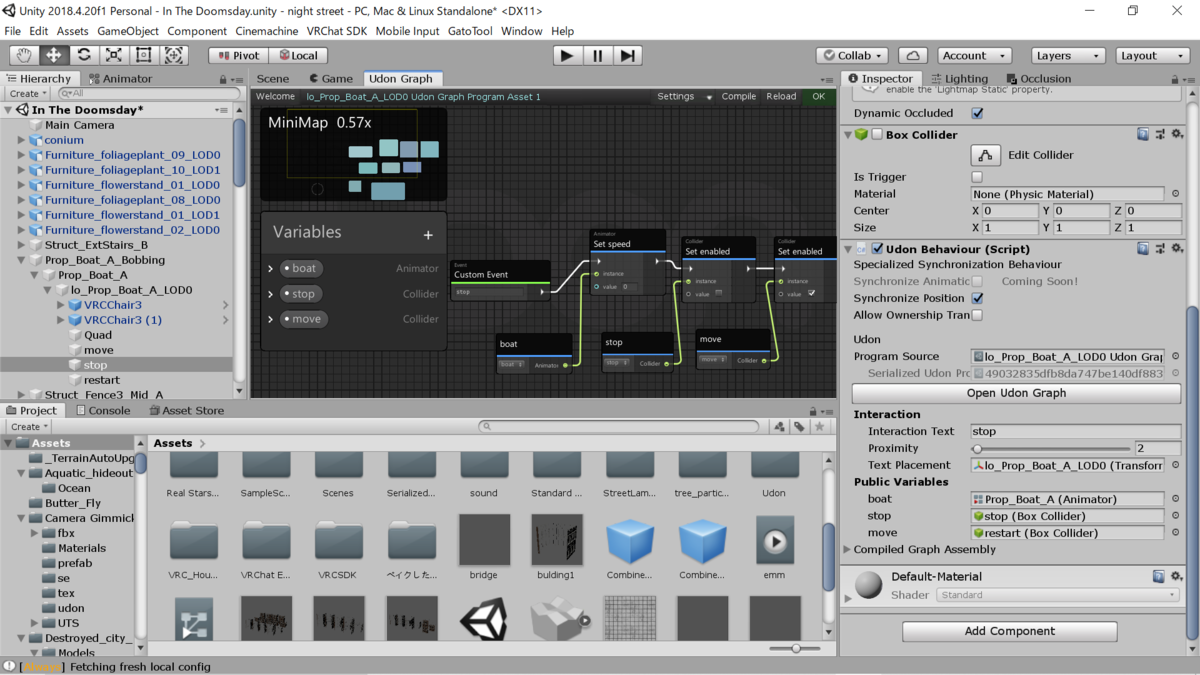Screen dimensions: 1200x675
Task: Switch to the Scene tab
Action: click(273, 78)
